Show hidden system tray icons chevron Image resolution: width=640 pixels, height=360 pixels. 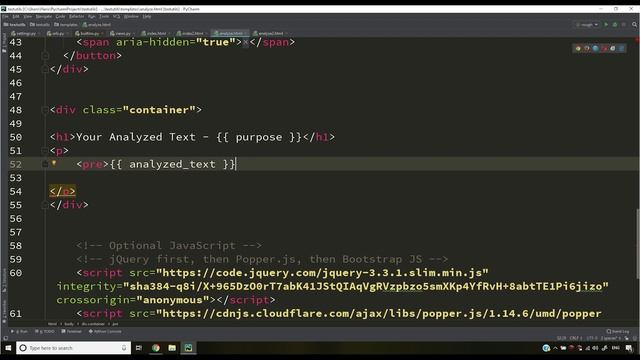(x=555, y=348)
